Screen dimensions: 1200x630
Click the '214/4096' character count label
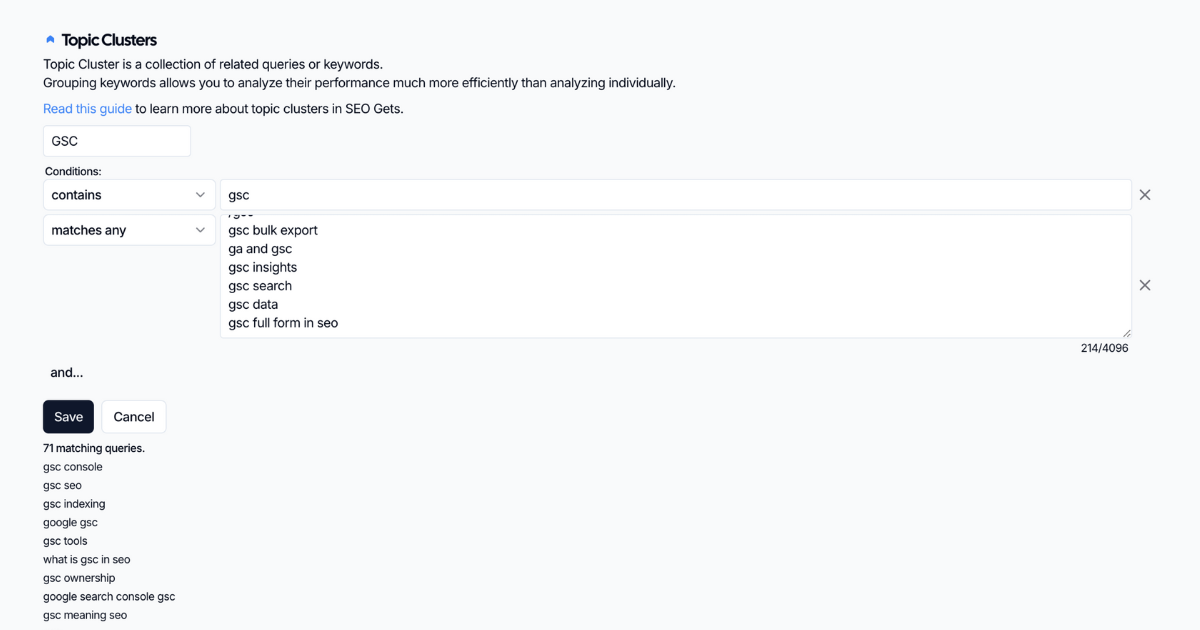tap(1103, 348)
